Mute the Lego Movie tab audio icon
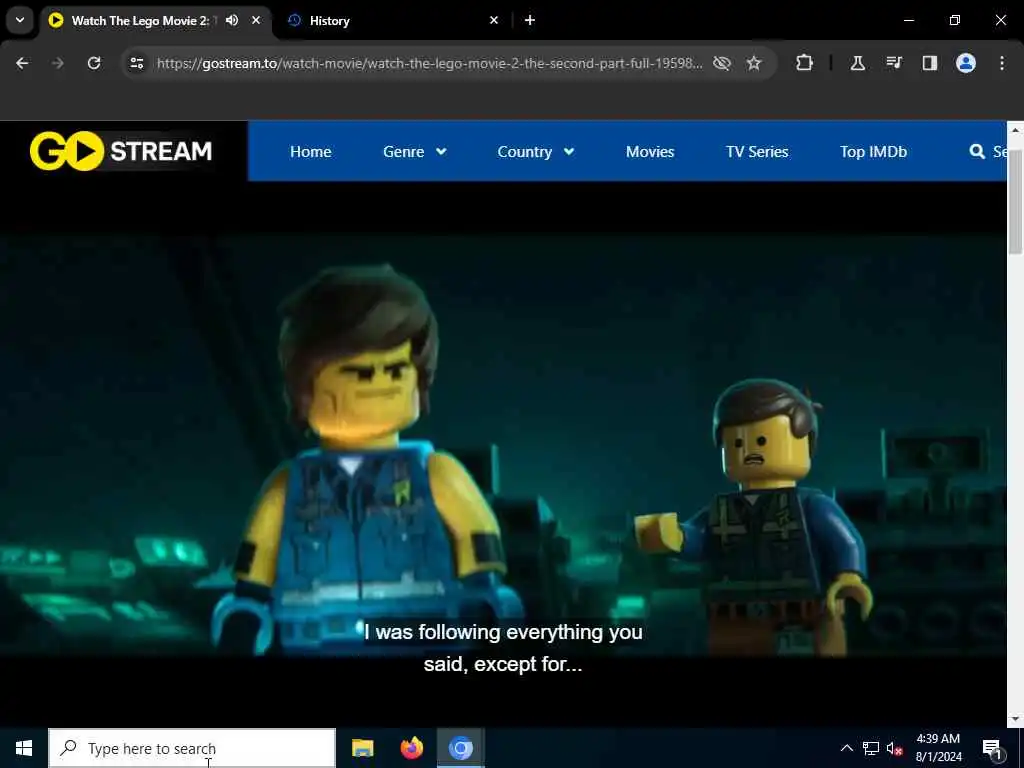 click(x=232, y=20)
